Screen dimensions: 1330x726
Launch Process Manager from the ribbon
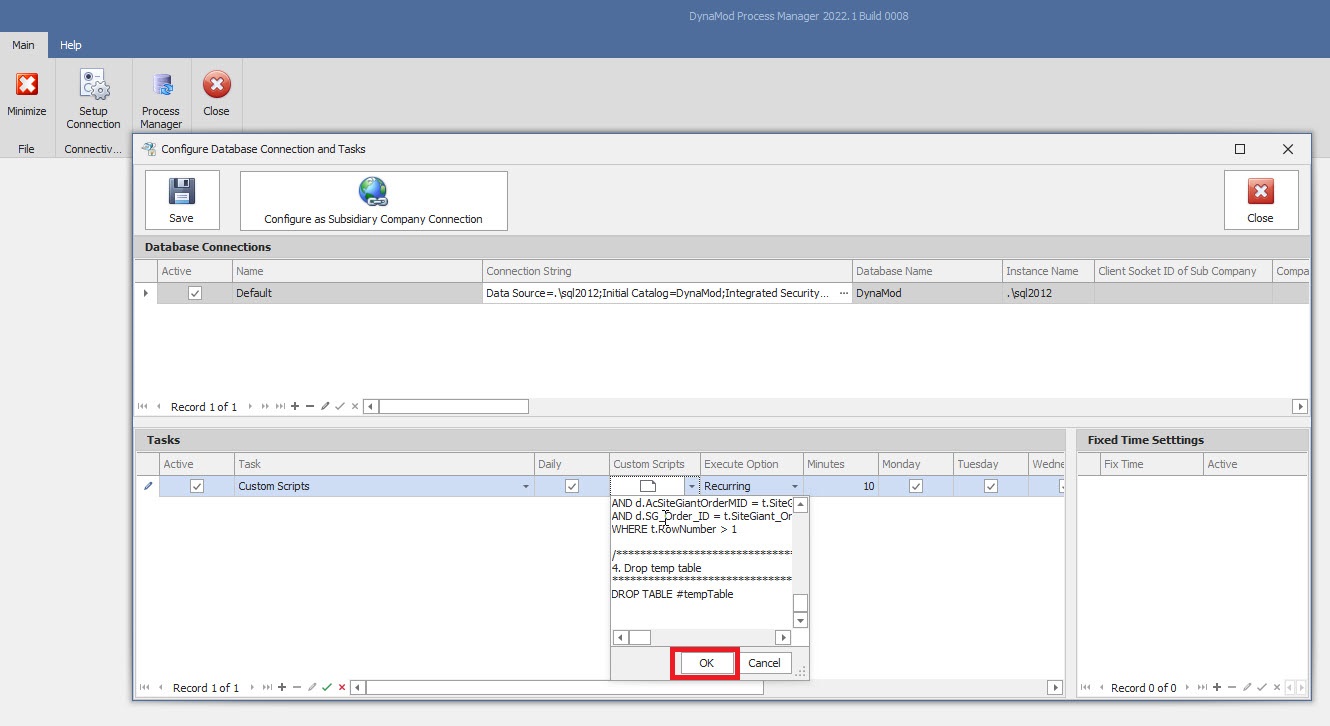[161, 100]
